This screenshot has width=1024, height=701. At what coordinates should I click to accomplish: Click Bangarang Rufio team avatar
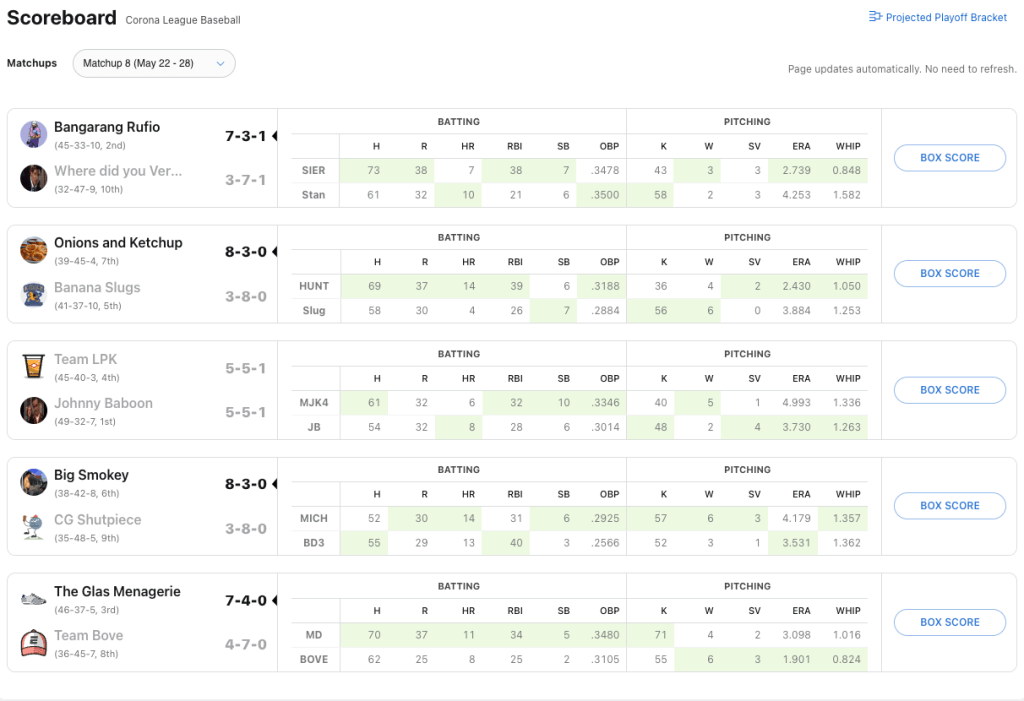click(34, 134)
